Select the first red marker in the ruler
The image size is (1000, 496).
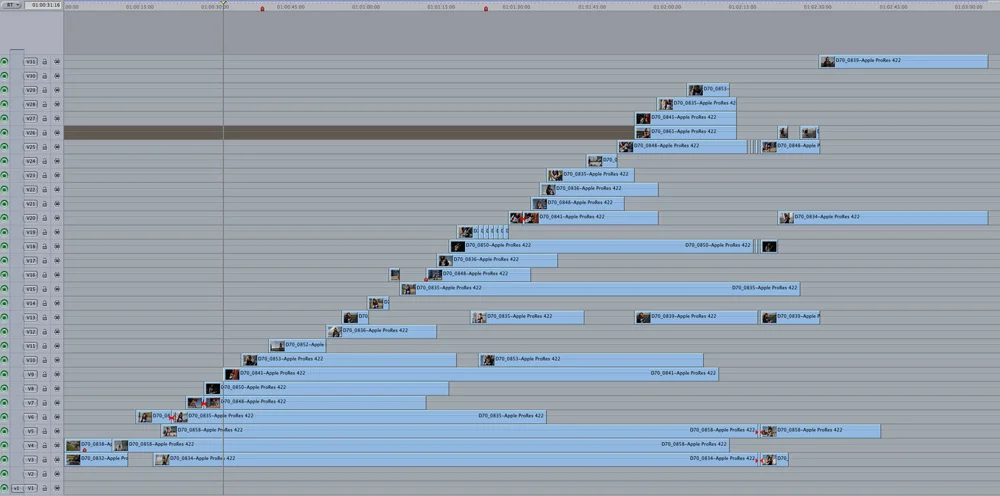point(262,9)
